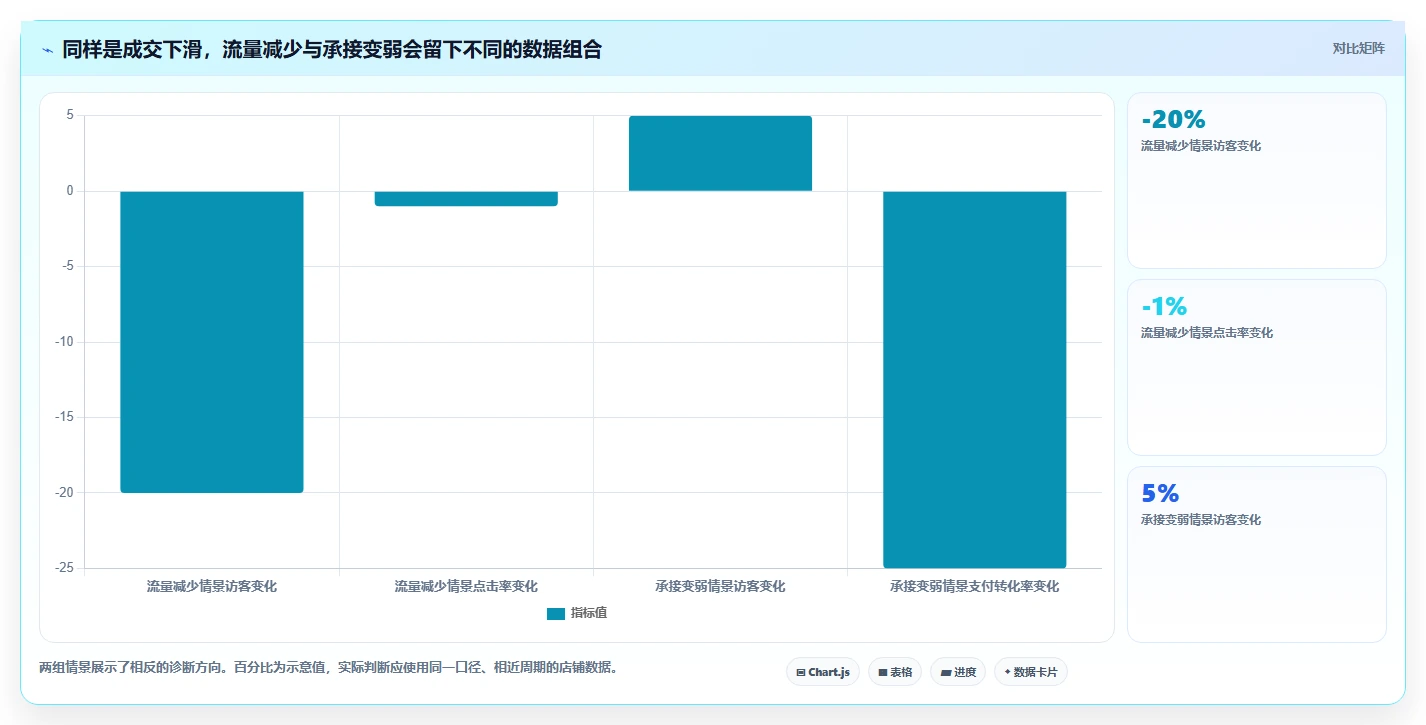Click card caption 流量减少情景点击率变化
This screenshot has height=725, width=1426.
[1207, 333]
